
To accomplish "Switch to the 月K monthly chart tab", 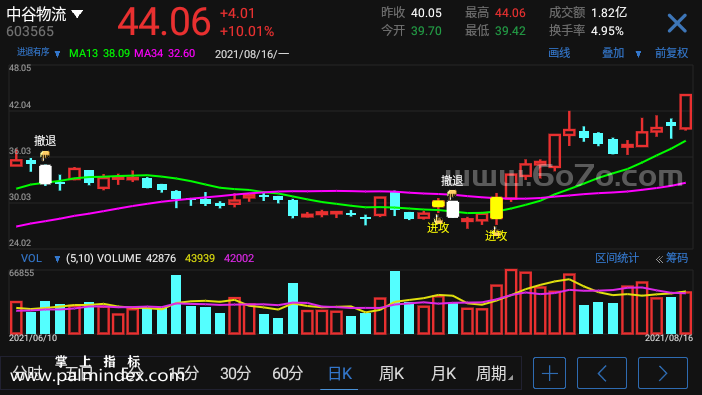I will [x=443, y=373].
